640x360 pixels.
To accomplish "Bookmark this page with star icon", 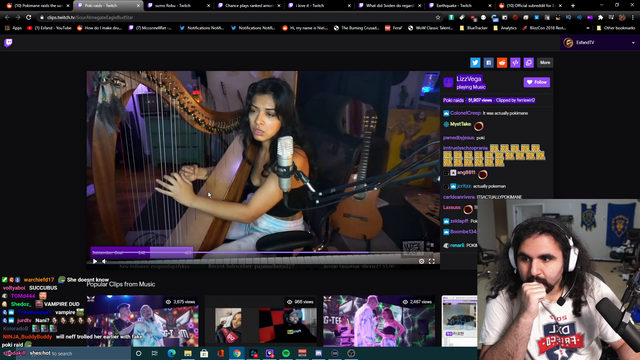I will pyautogui.click(x=438, y=18).
